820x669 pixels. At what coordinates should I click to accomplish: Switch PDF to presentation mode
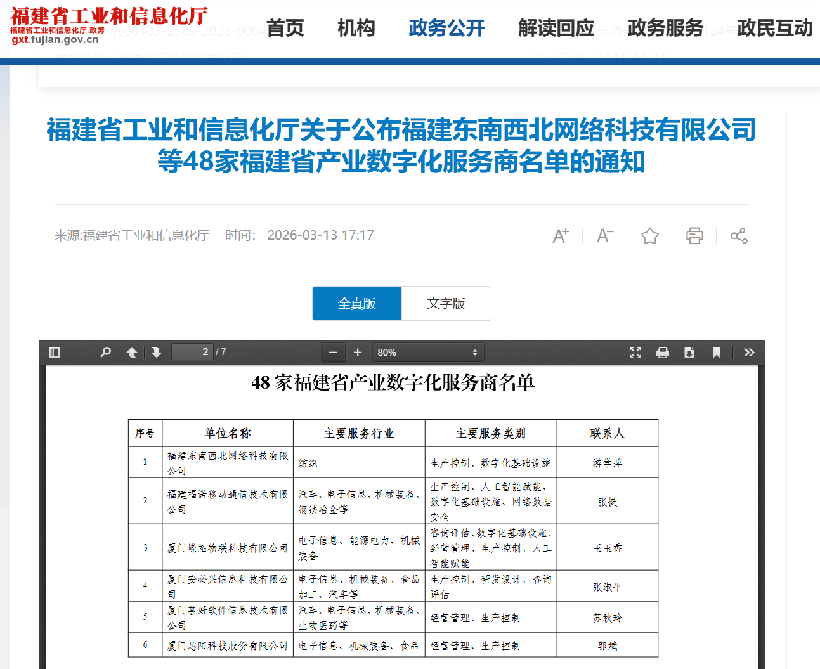635,352
